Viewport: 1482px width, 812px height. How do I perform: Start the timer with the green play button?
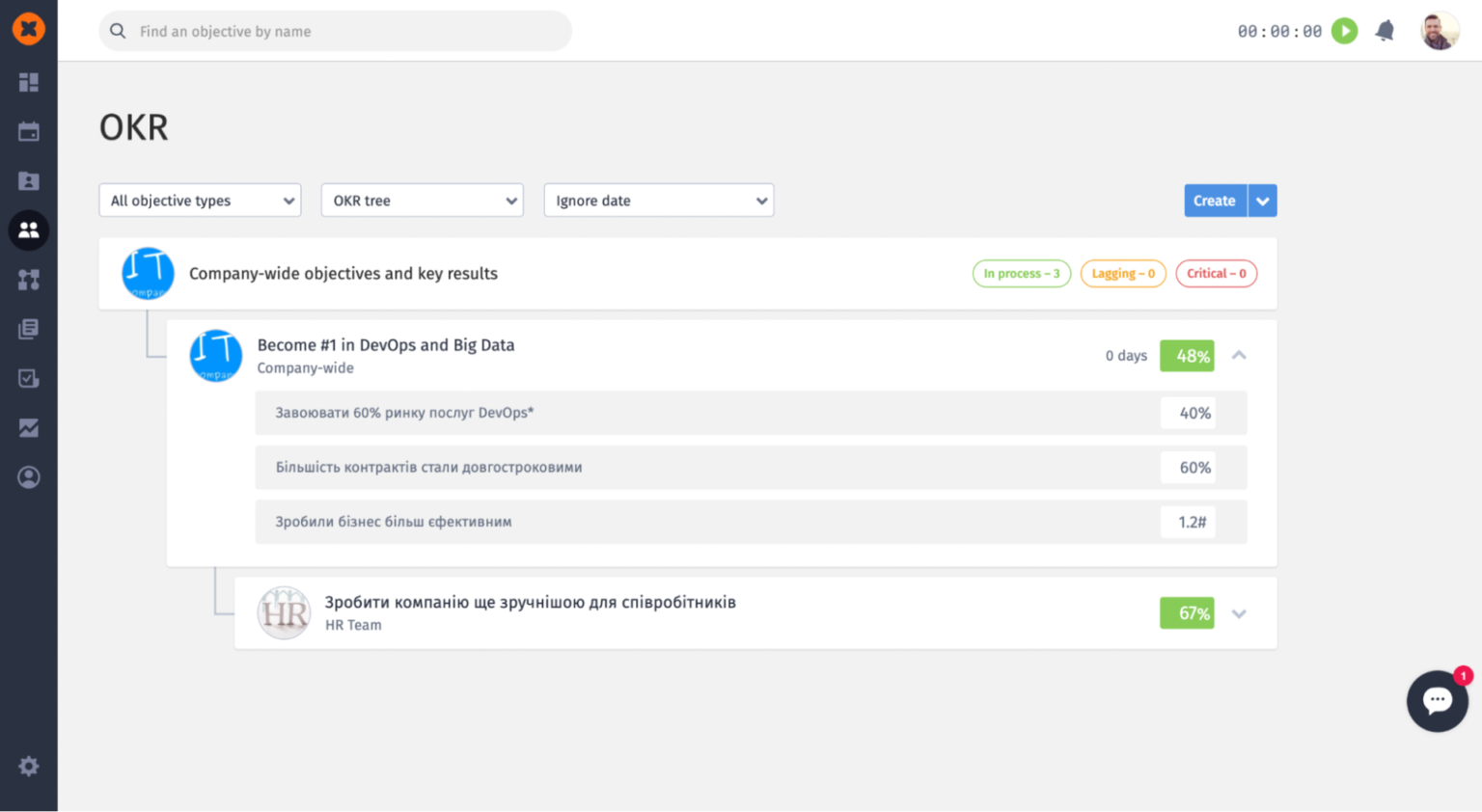coord(1344,30)
